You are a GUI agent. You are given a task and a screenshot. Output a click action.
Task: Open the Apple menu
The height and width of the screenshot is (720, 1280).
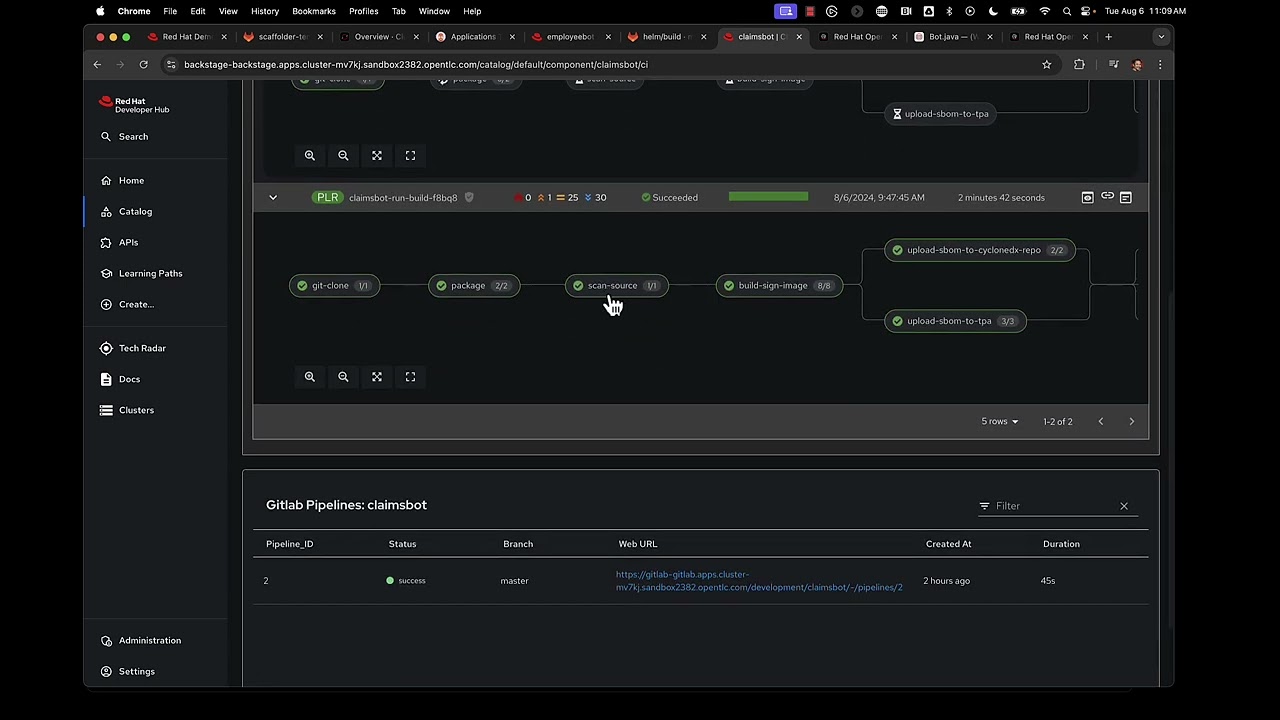(100, 11)
